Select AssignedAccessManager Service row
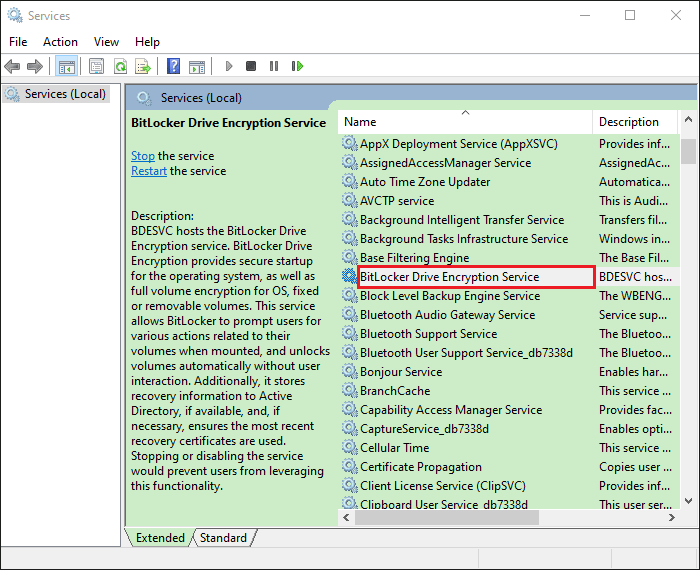700x570 pixels. (509, 163)
